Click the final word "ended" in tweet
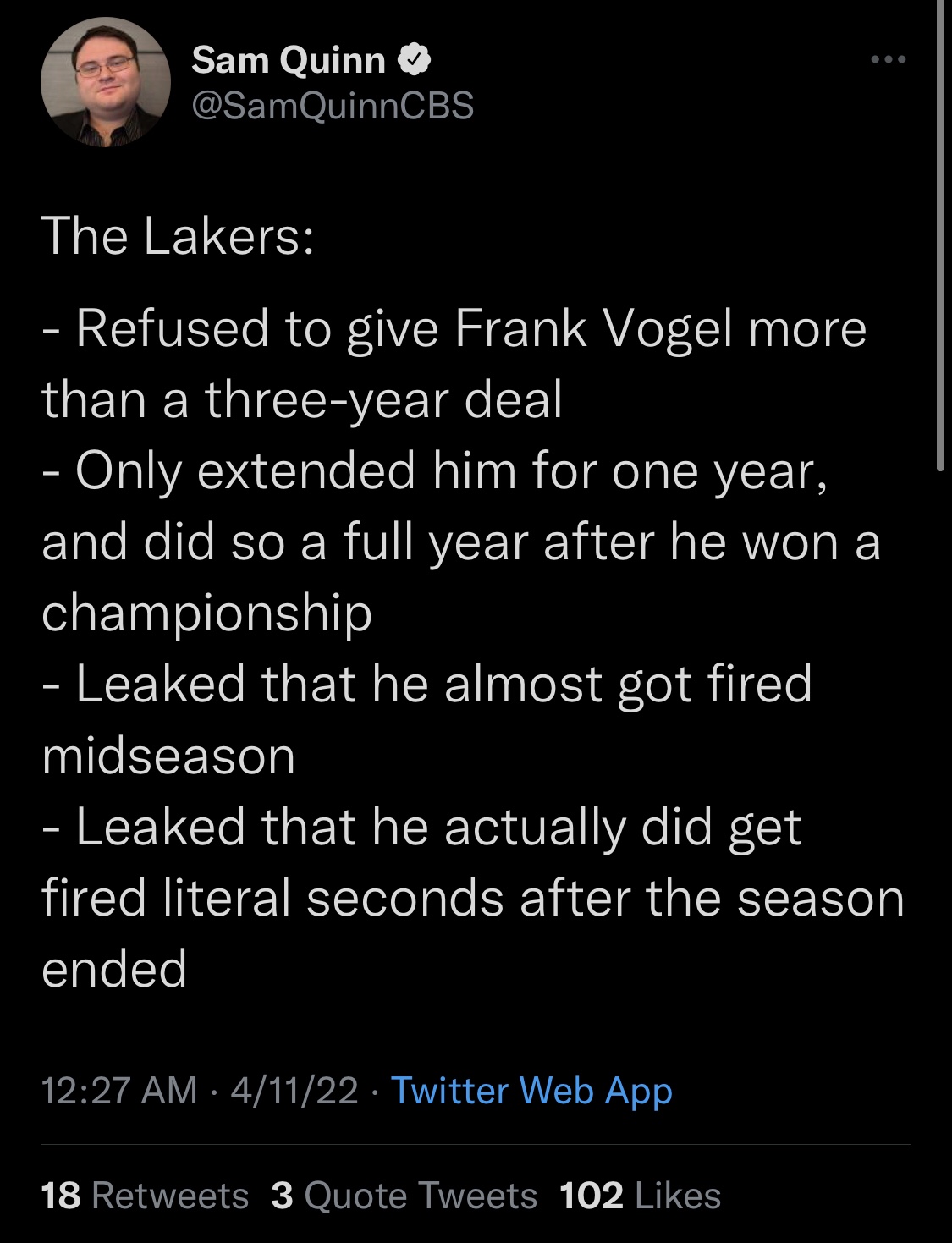Image resolution: width=952 pixels, height=1243 pixels. (114, 968)
